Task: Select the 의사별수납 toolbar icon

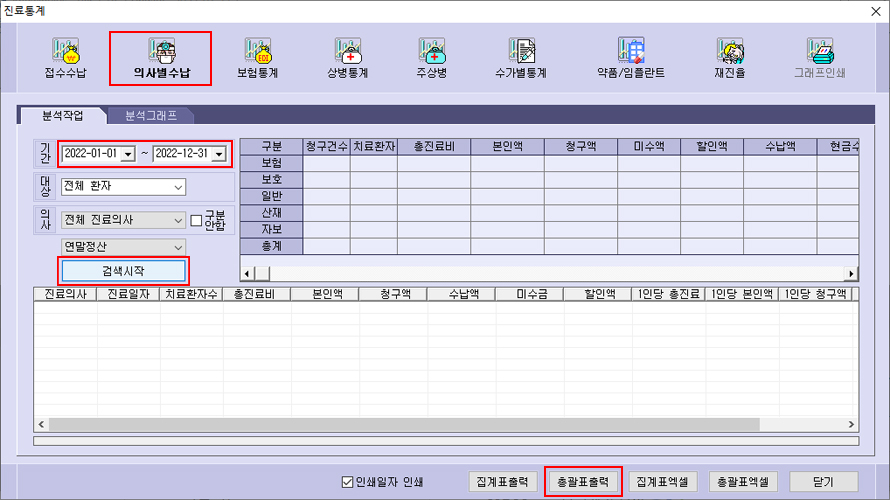Action: pos(161,57)
